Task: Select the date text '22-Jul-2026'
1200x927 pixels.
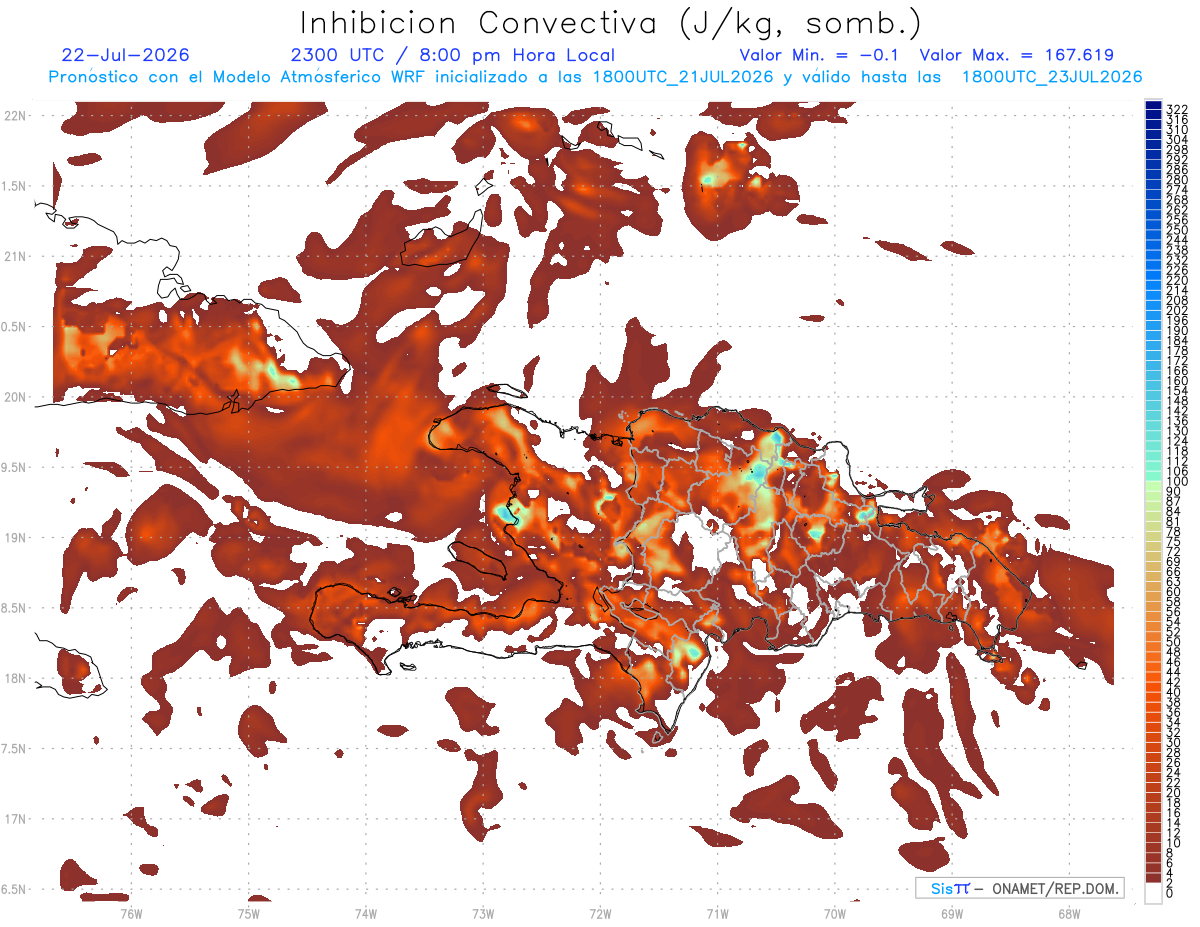Action: click(125, 55)
